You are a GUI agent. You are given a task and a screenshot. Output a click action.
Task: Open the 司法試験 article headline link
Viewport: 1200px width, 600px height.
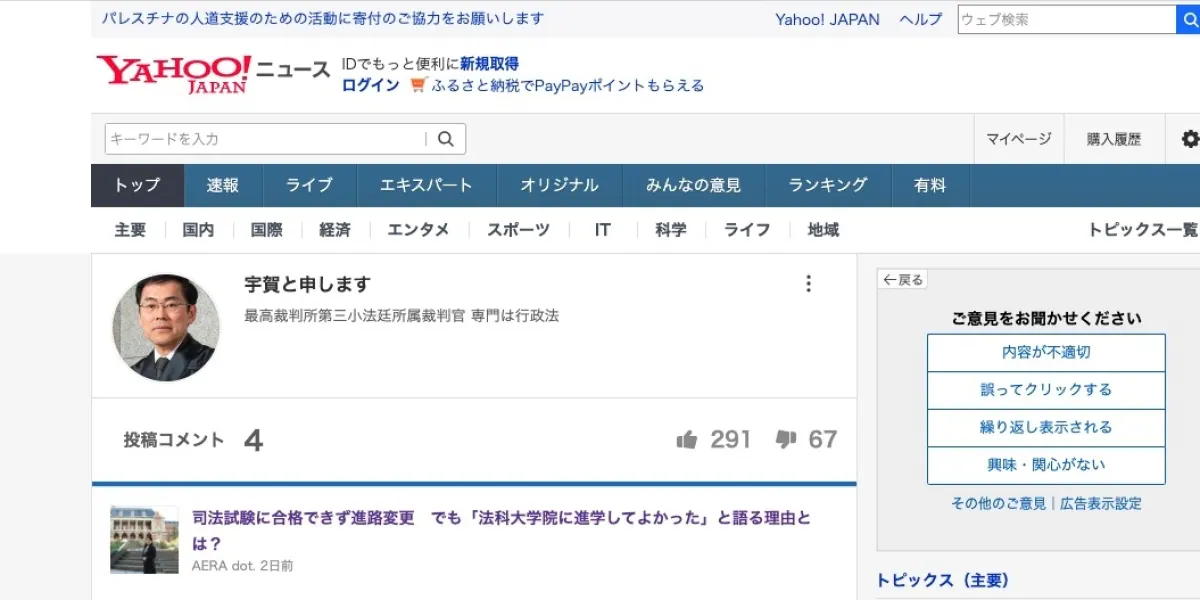500,519
